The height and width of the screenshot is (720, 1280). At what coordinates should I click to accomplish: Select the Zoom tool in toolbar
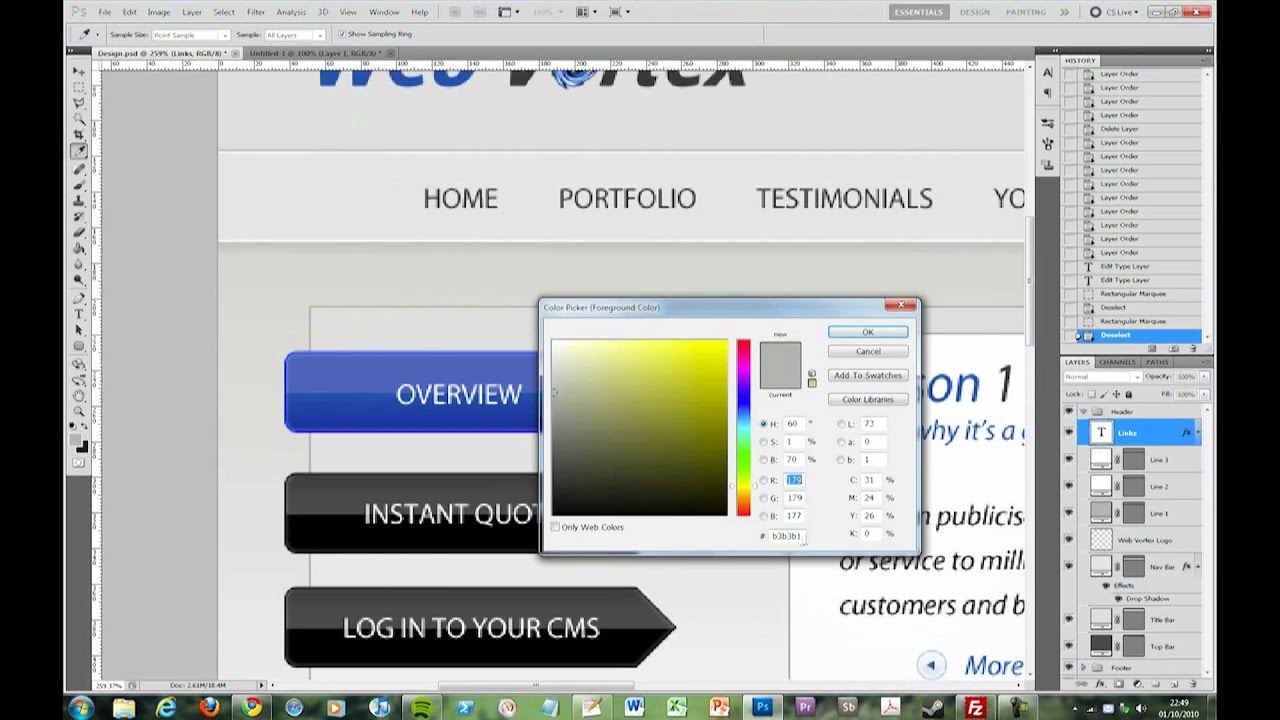pyautogui.click(x=79, y=410)
